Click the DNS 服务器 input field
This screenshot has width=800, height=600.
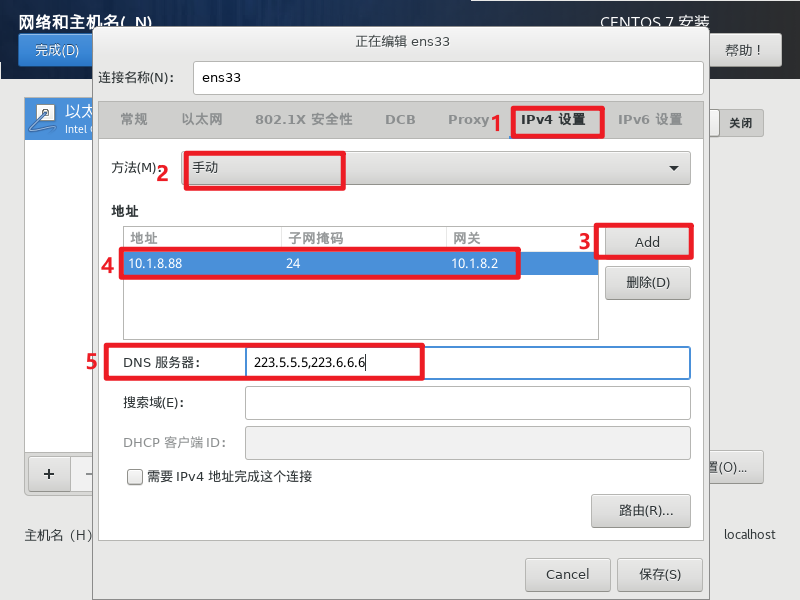pos(467,363)
